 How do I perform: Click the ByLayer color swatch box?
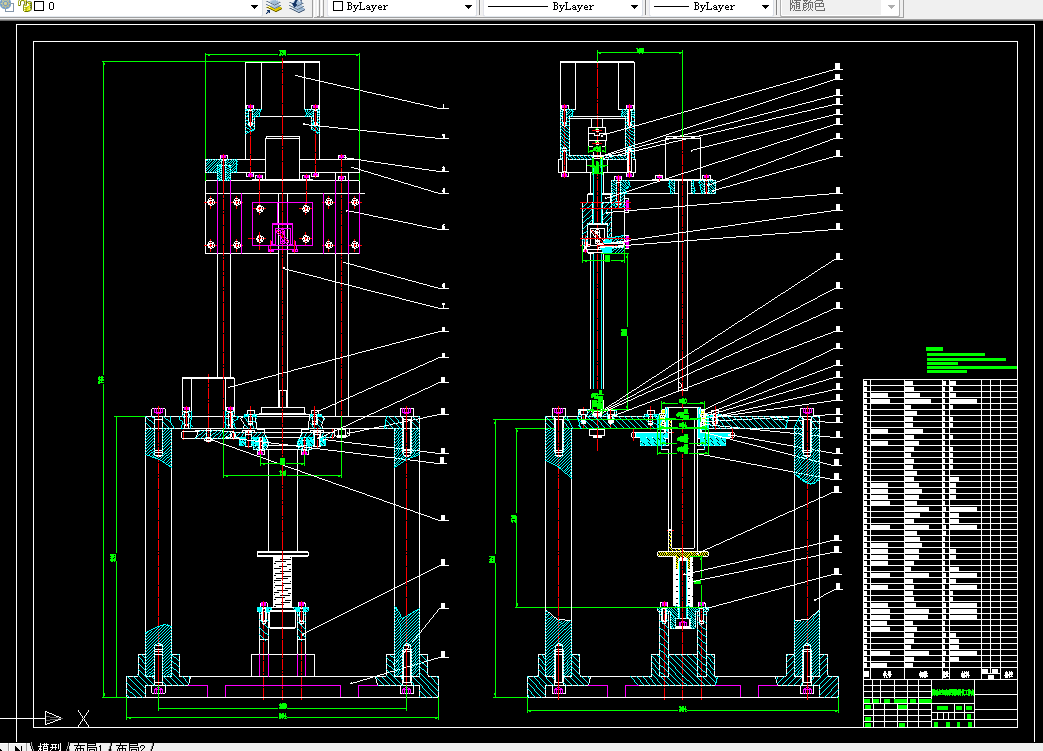click(338, 6)
